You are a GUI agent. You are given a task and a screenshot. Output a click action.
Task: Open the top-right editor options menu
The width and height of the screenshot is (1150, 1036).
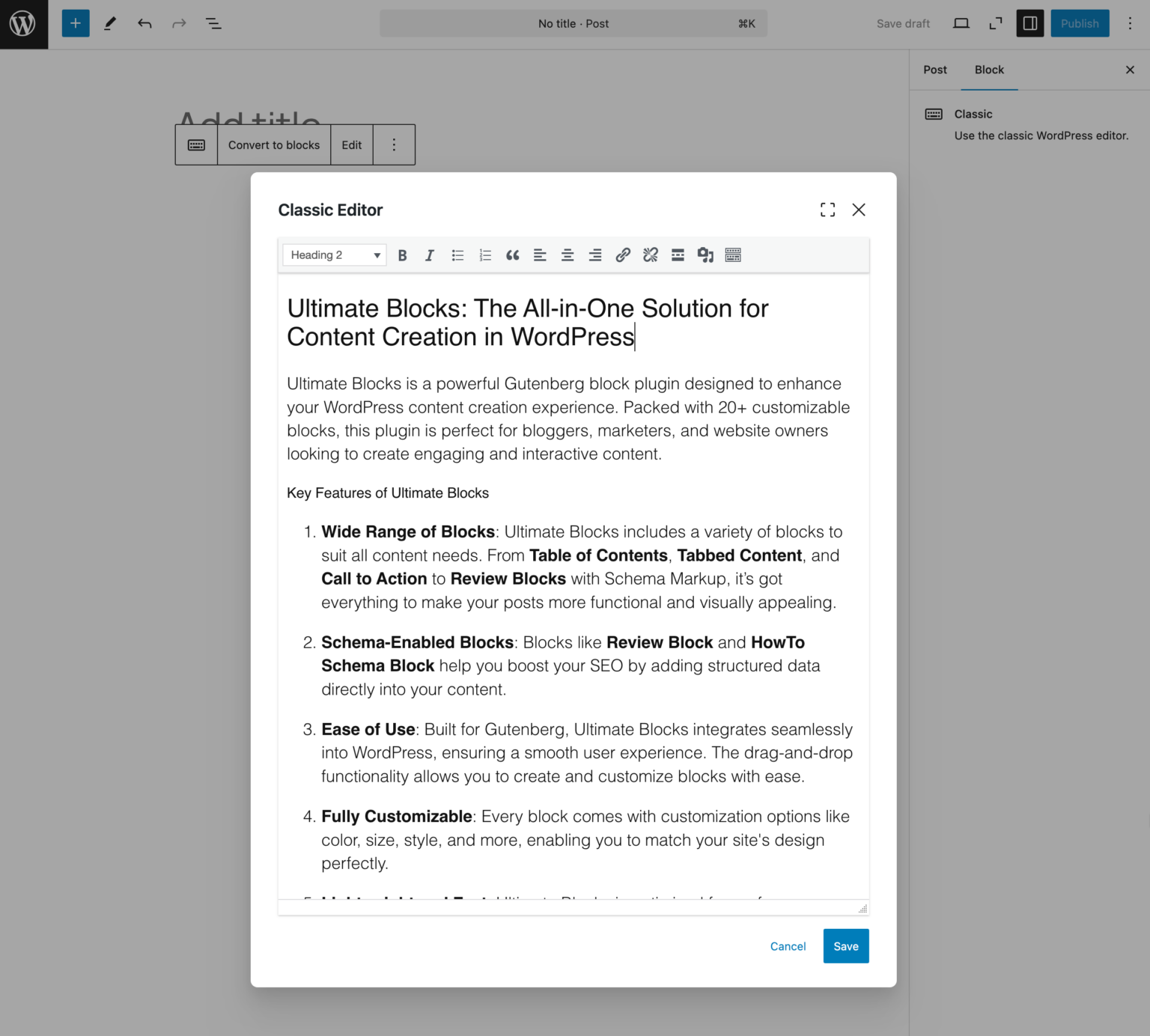click(x=1130, y=24)
